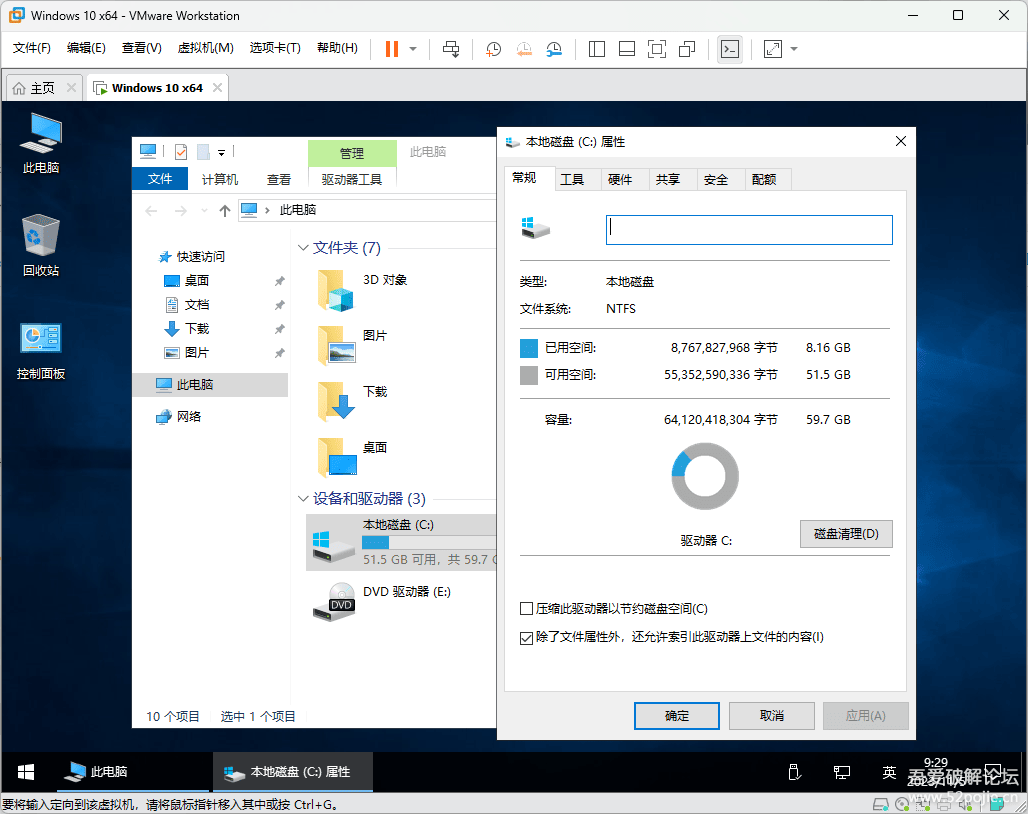Image resolution: width=1028 pixels, height=814 pixels.
Task: Switch to the 硬件 tab
Action: [x=622, y=179]
